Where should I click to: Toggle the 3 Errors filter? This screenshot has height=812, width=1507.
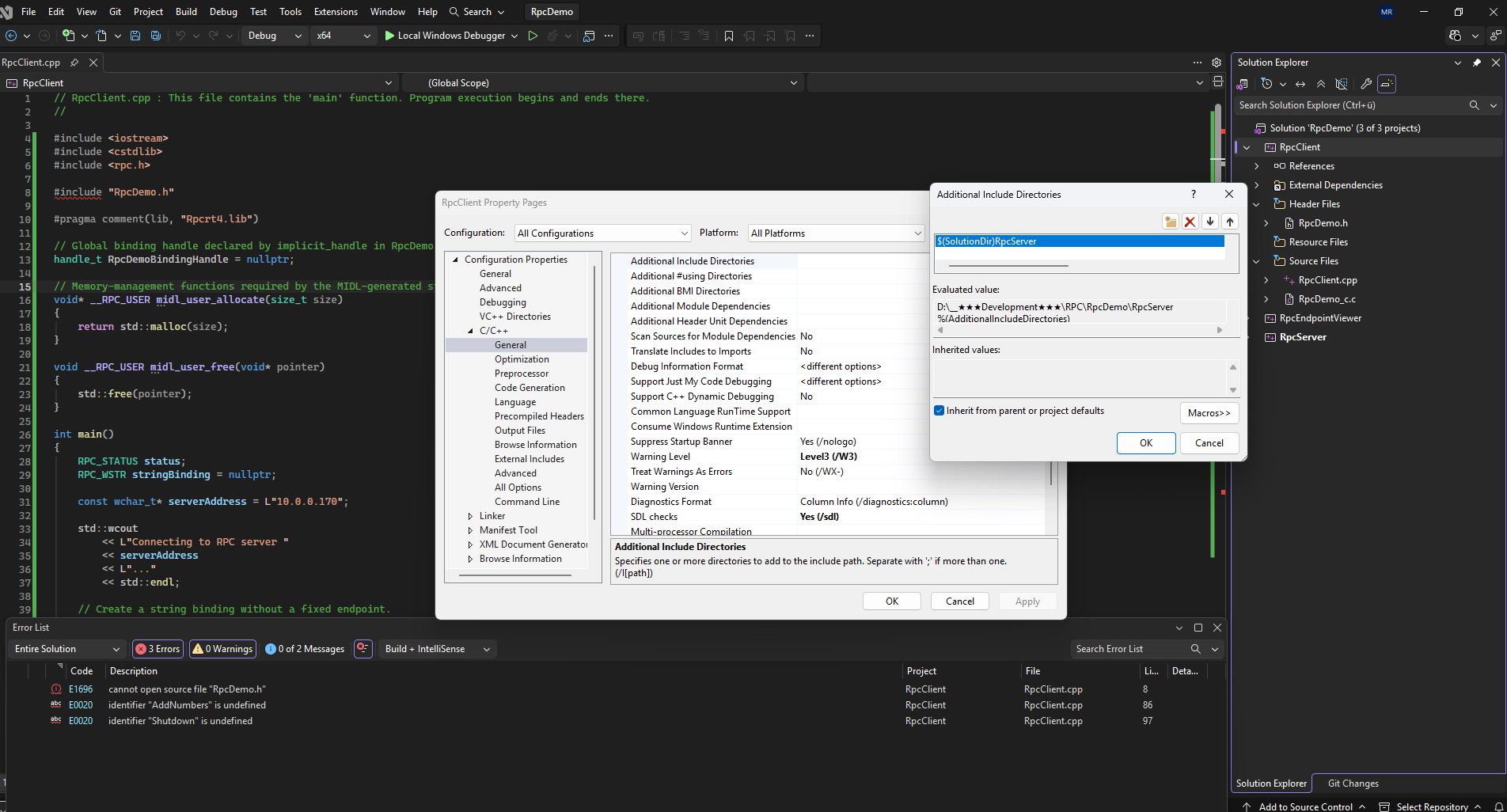click(x=158, y=649)
